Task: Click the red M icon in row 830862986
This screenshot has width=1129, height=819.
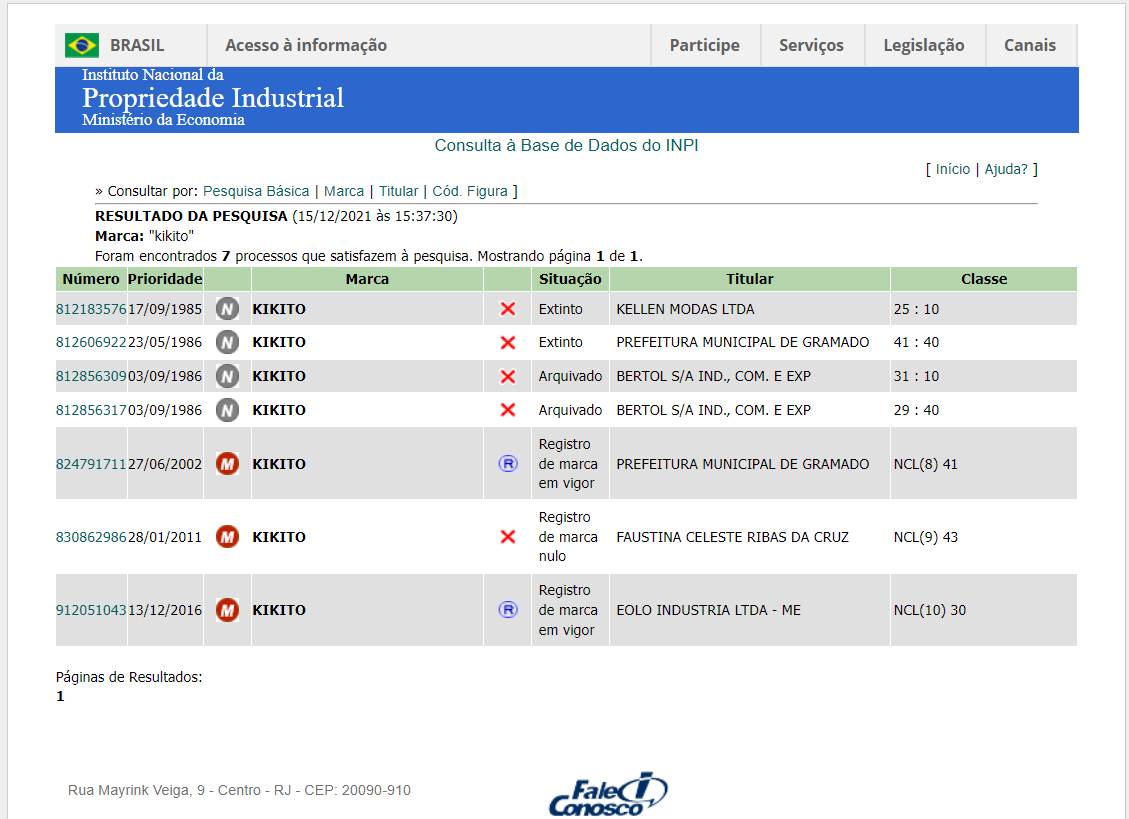Action: coord(228,537)
